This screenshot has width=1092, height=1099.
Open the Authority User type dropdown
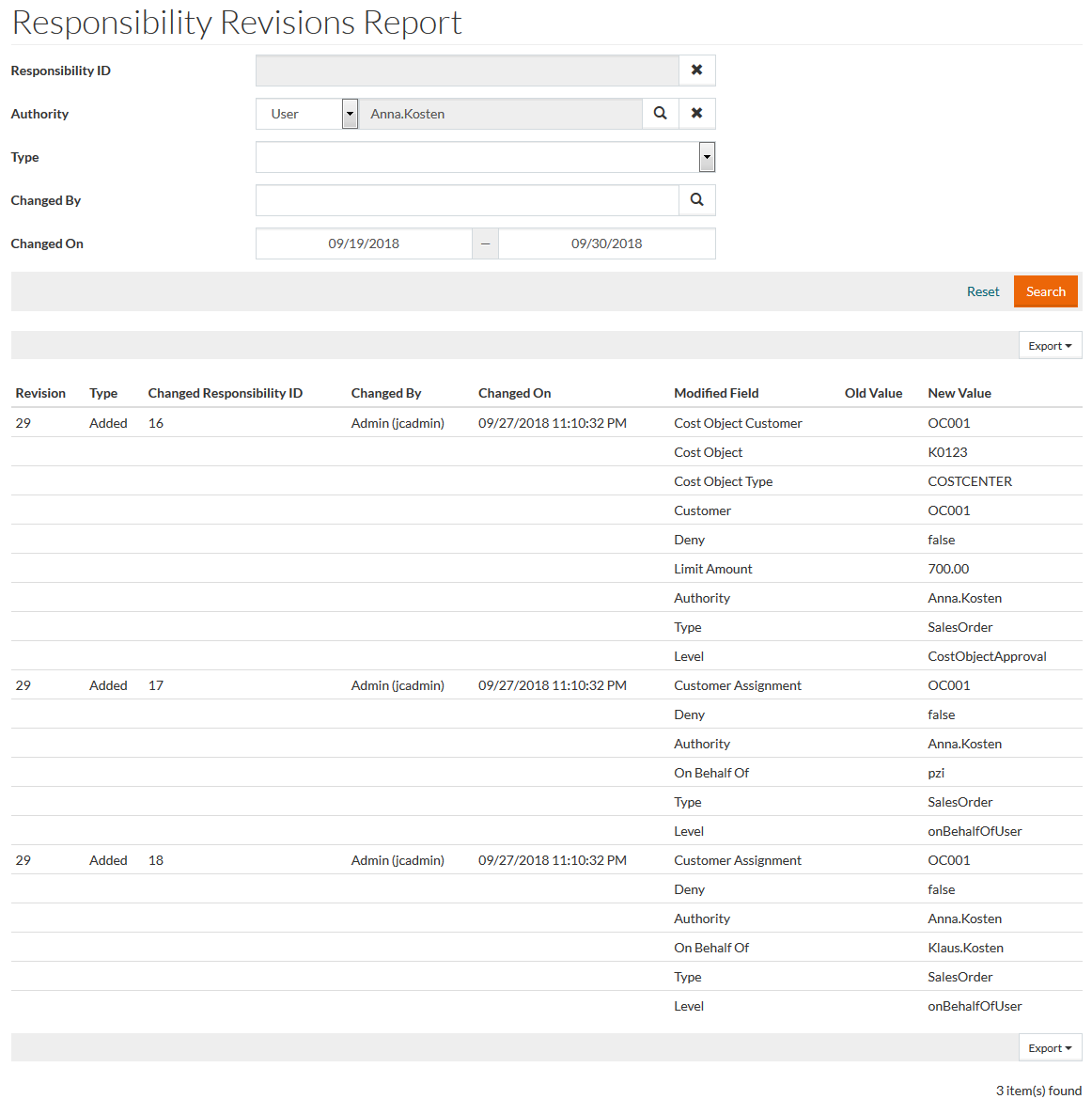pyautogui.click(x=350, y=114)
